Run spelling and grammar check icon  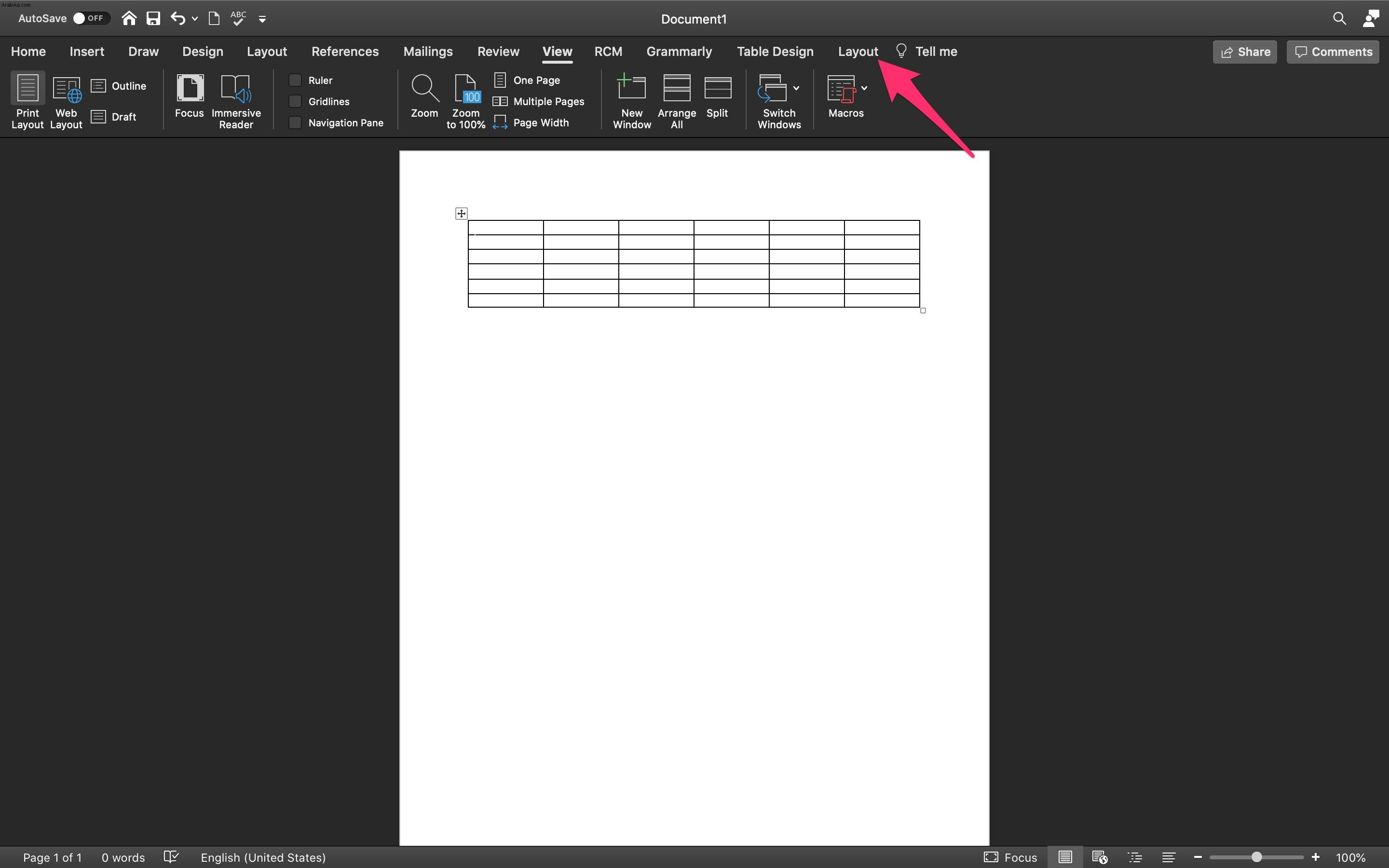(x=238, y=18)
